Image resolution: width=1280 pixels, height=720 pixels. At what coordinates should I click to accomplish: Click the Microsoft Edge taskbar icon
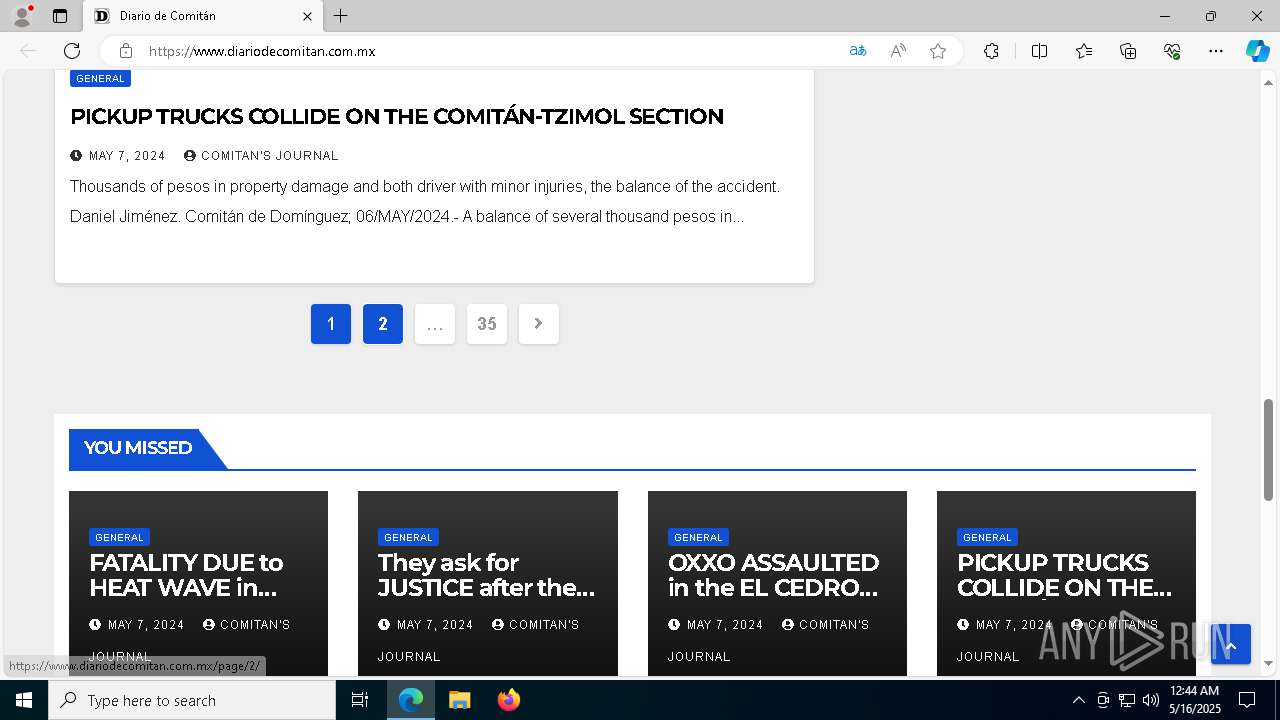pyautogui.click(x=411, y=700)
